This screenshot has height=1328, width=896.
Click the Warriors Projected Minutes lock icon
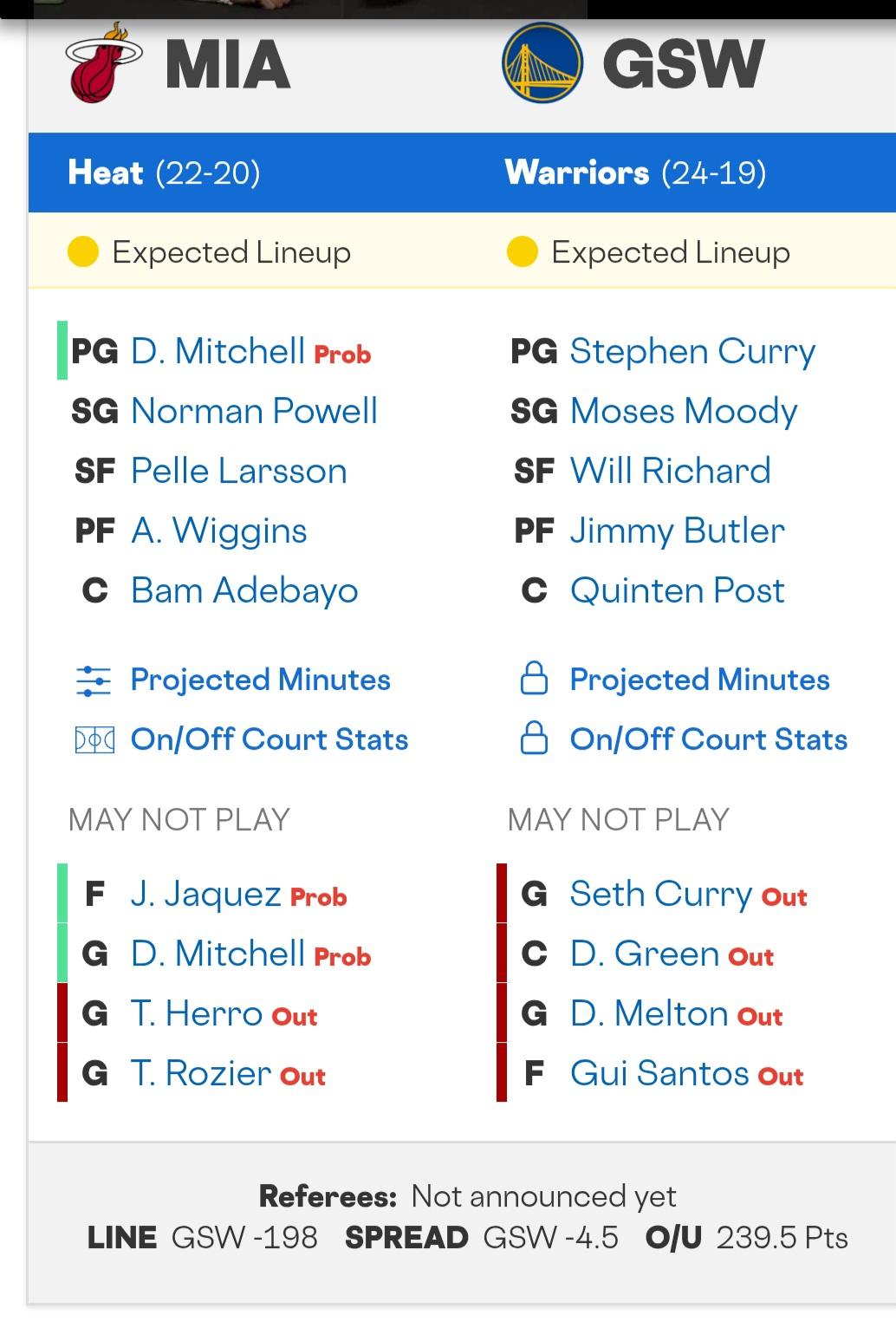[x=534, y=680]
